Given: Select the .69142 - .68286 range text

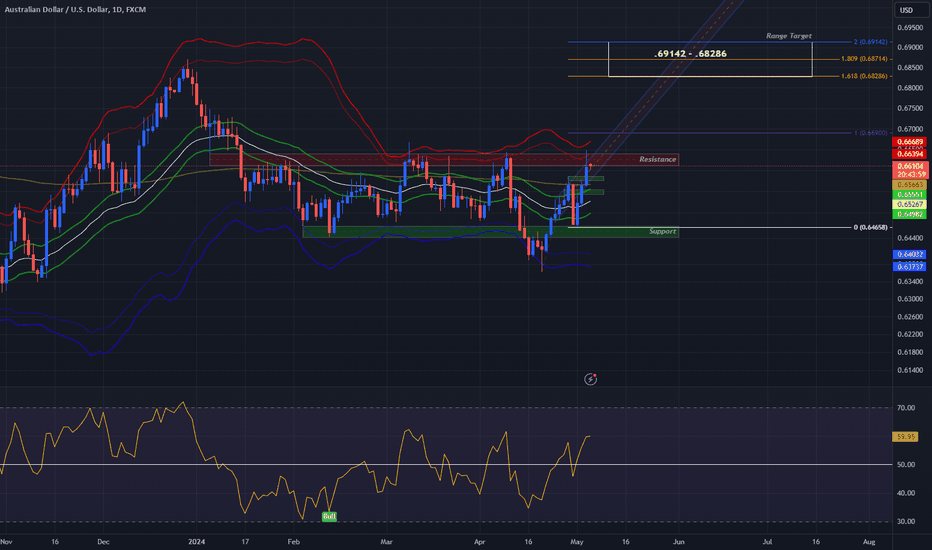Looking at the screenshot, I should click(x=690, y=54).
